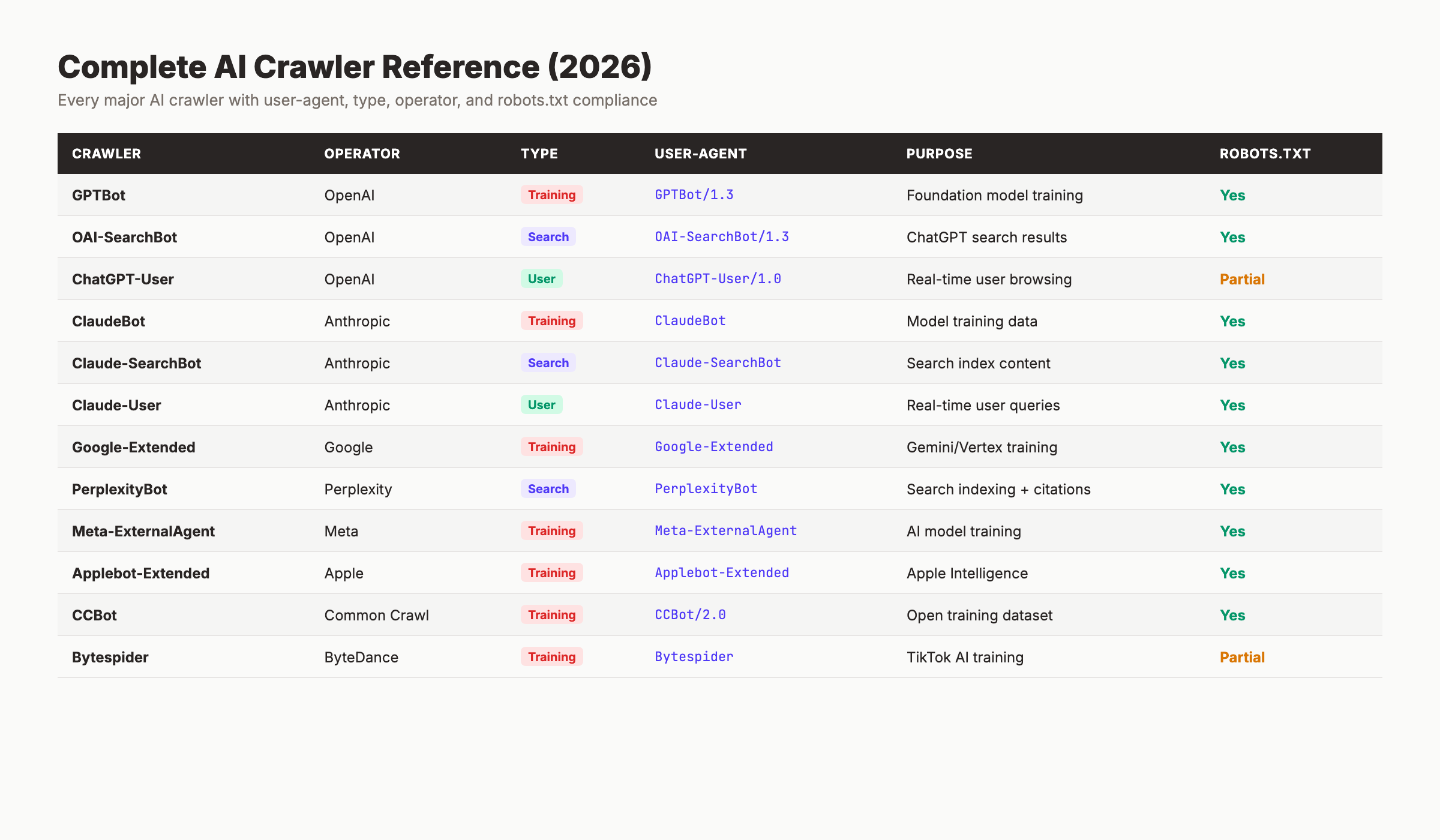
Task: Click the Apple Intelligence purpose cell
Action: coord(966,572)
